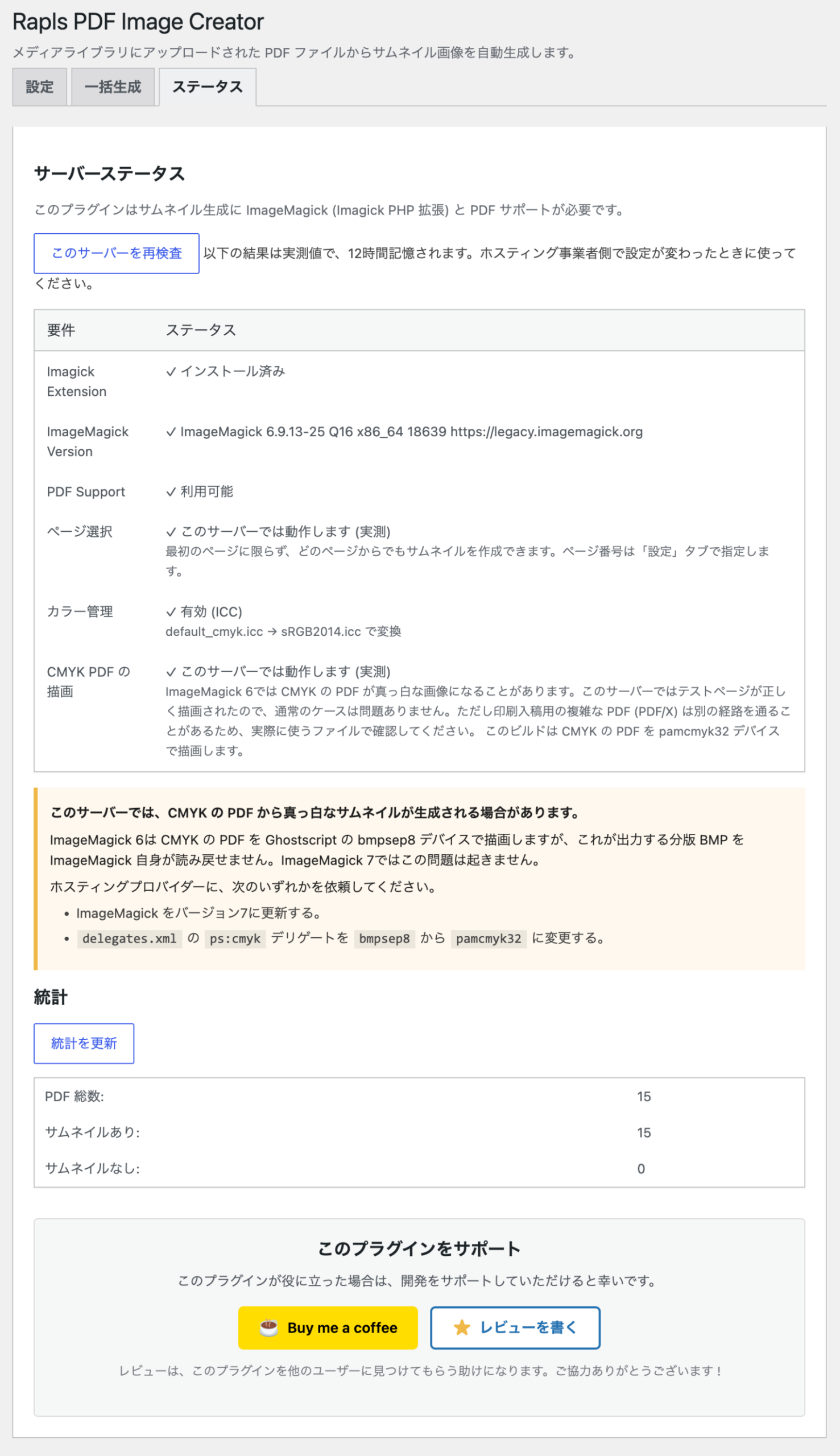Click the ImageMagick 6.9.13-25 version text
The width and height of the screenshot is (840, 1456).
point(411,432)
